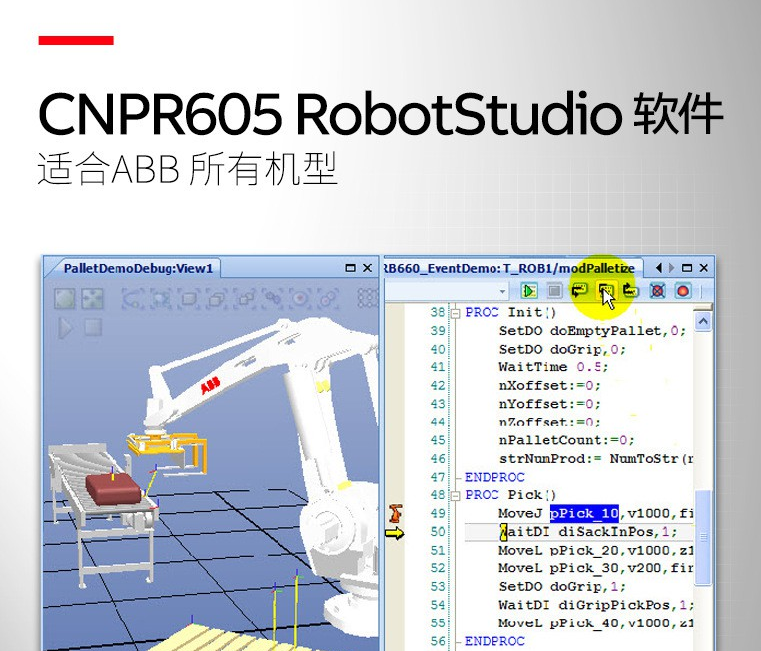Maximize the modPalletize editor pane

tap(687, 268)
